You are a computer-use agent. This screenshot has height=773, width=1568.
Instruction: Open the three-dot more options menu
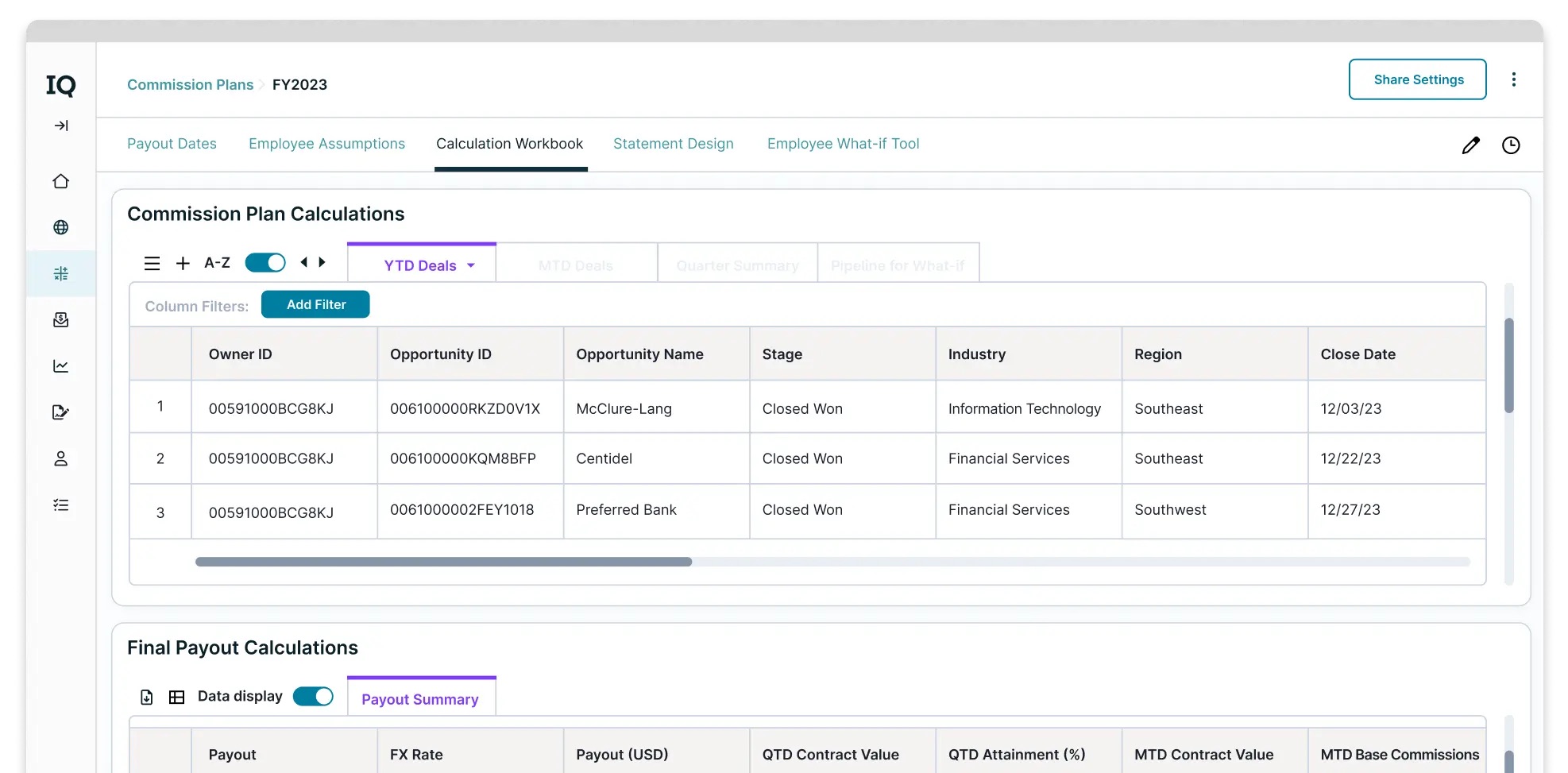1513,79
